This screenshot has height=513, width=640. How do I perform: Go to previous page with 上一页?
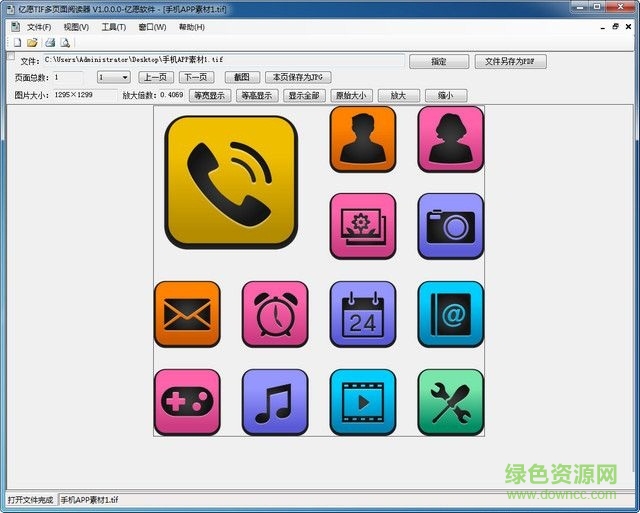click(156, 77)
